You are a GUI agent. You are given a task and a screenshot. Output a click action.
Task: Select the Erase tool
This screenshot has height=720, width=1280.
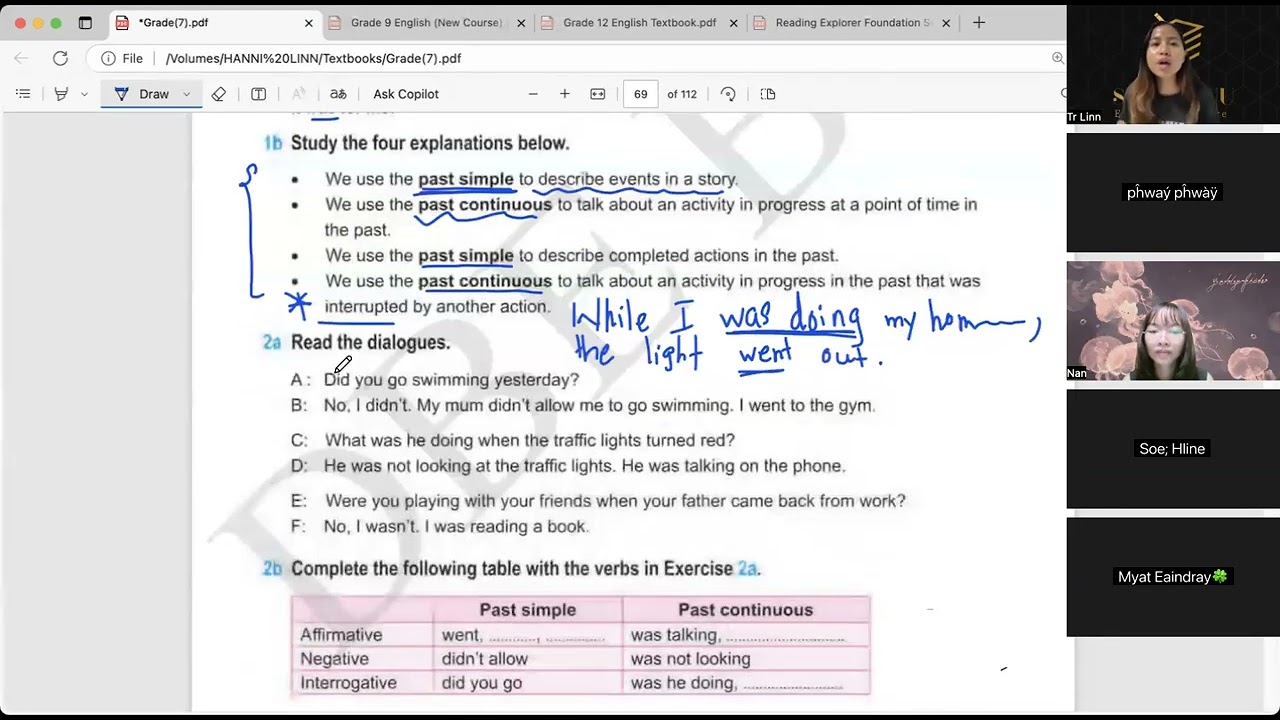218,94
